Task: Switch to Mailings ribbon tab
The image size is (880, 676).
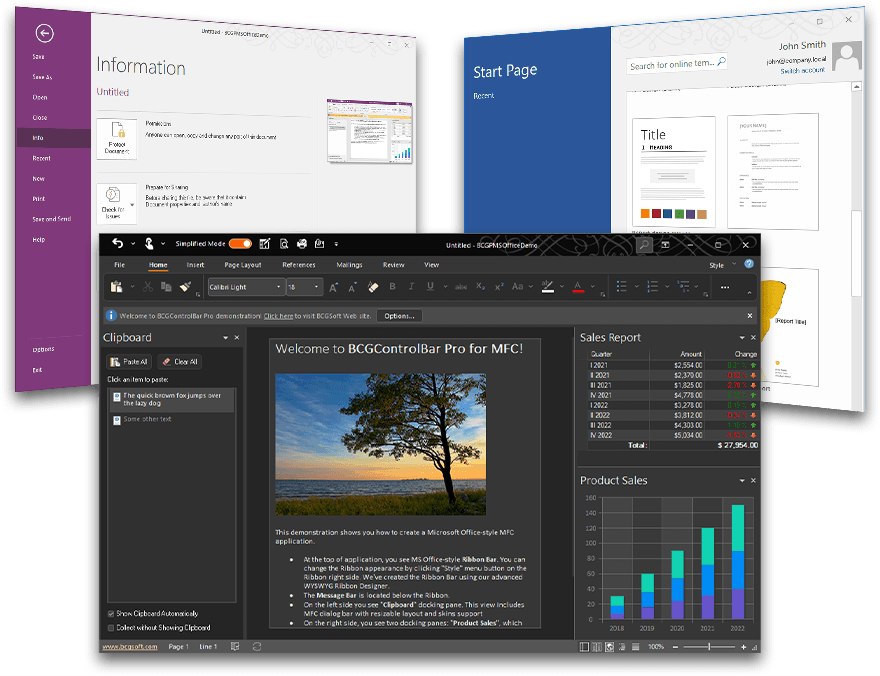Action: pos(349,265)
